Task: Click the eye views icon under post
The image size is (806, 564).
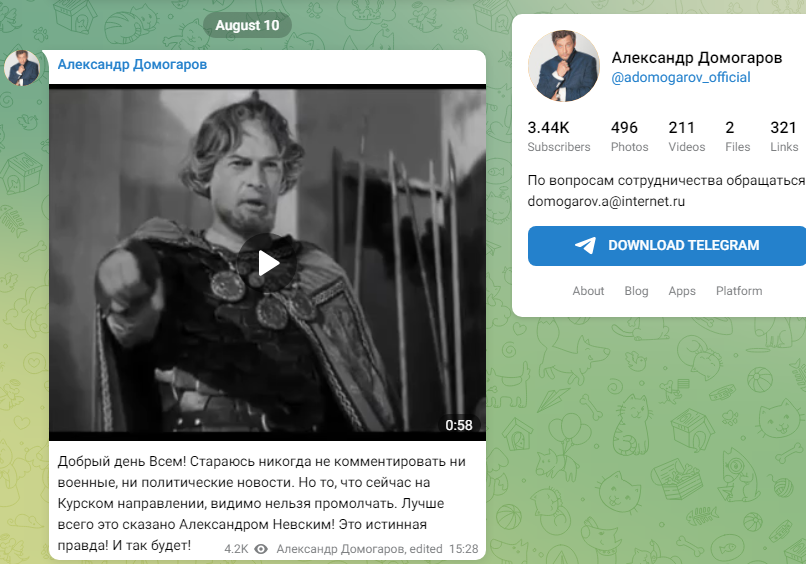Action: tap(261, 549)
